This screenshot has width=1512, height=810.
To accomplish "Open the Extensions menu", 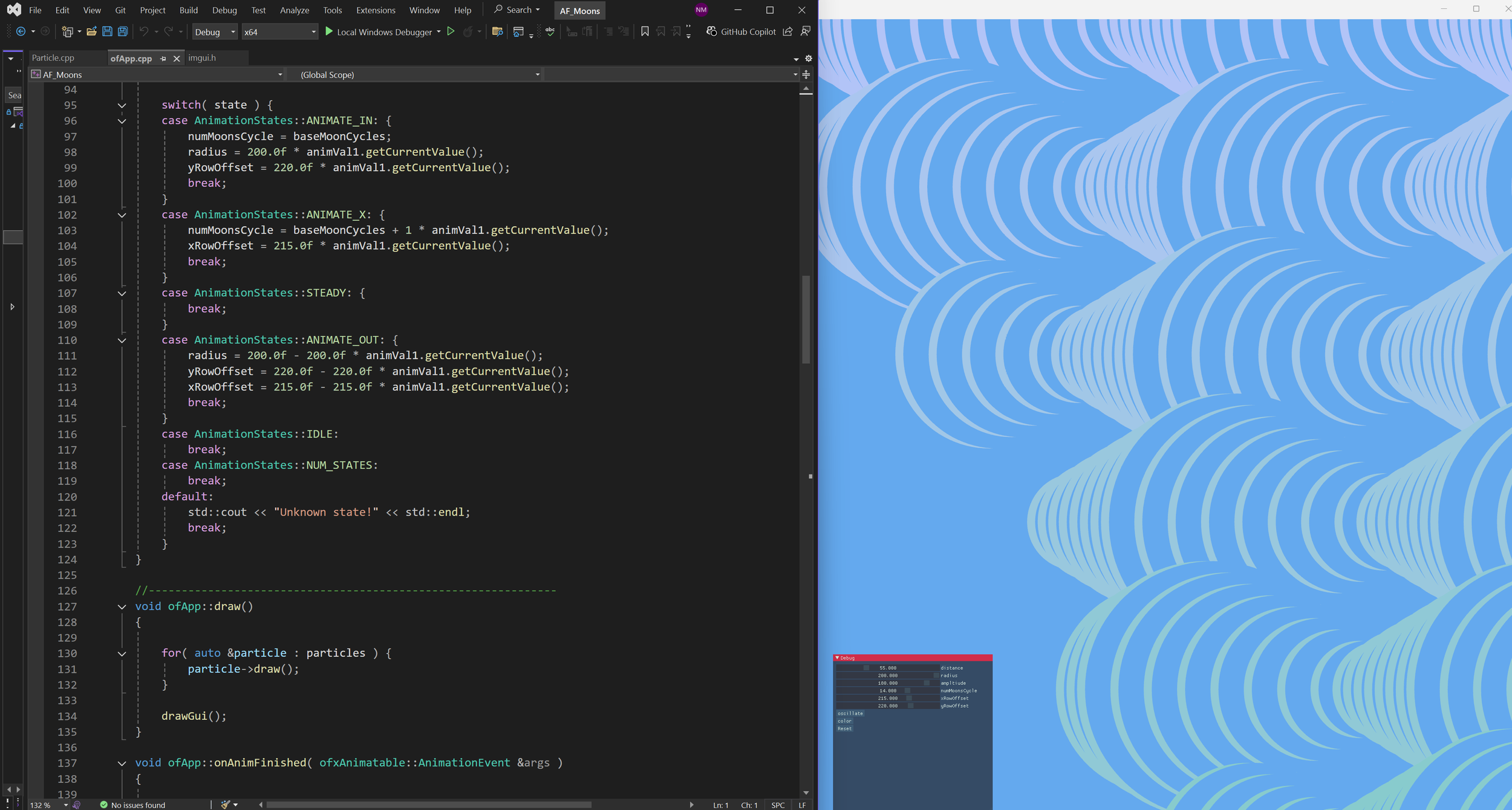I will click(x=376, y=10).
